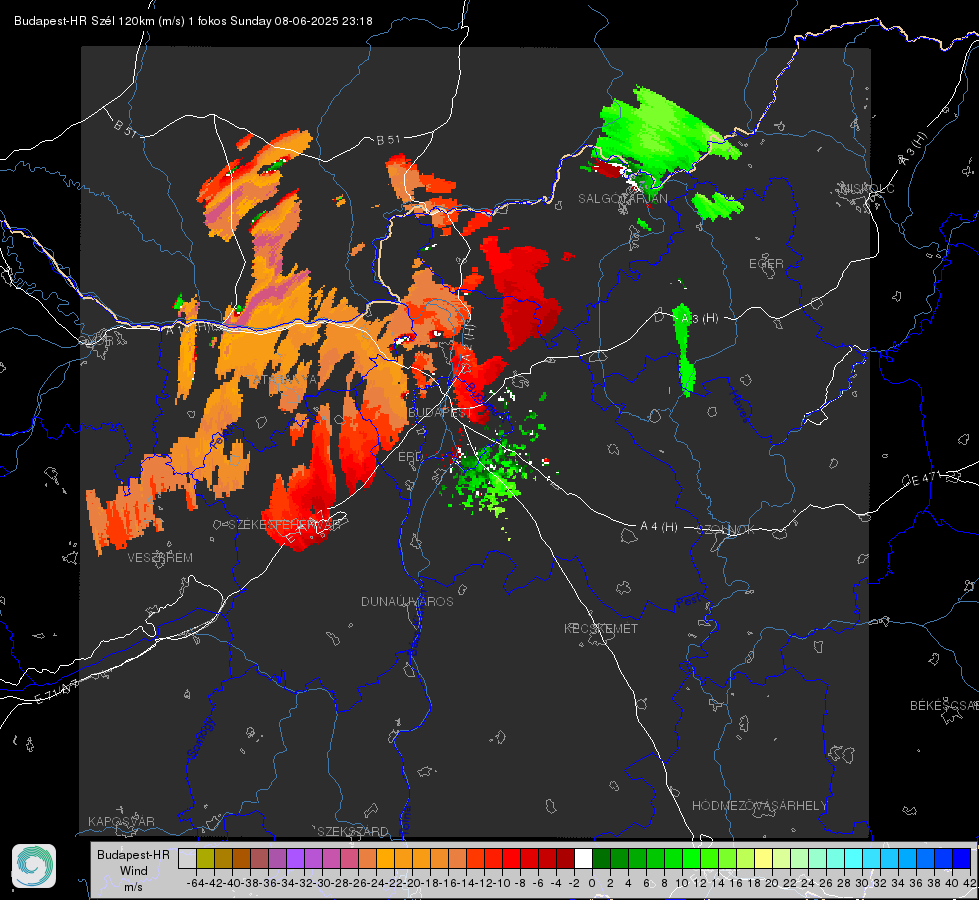Click the ERD town label

[x=410, y=457]
